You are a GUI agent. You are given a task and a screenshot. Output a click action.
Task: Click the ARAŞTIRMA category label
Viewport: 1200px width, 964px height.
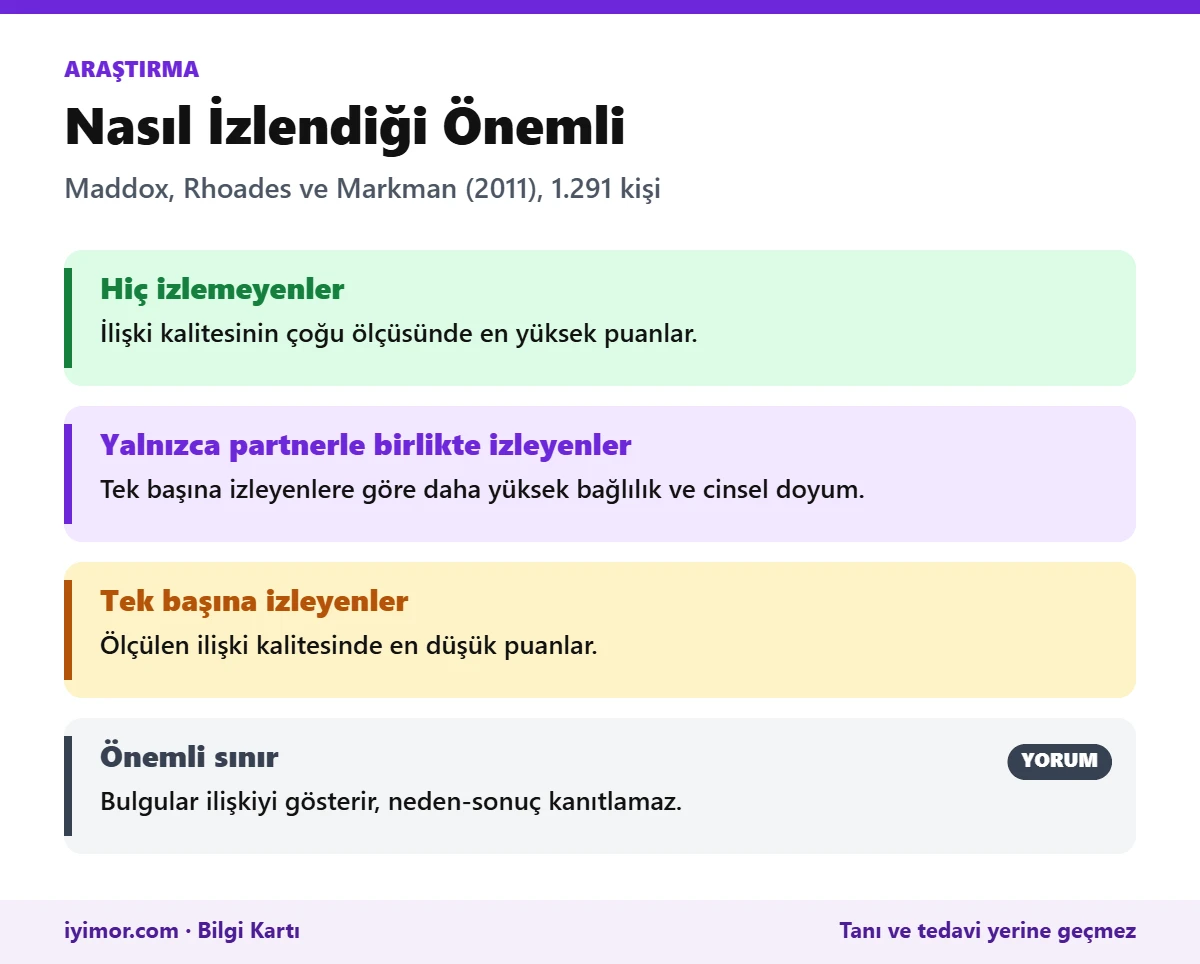point(132,69)
